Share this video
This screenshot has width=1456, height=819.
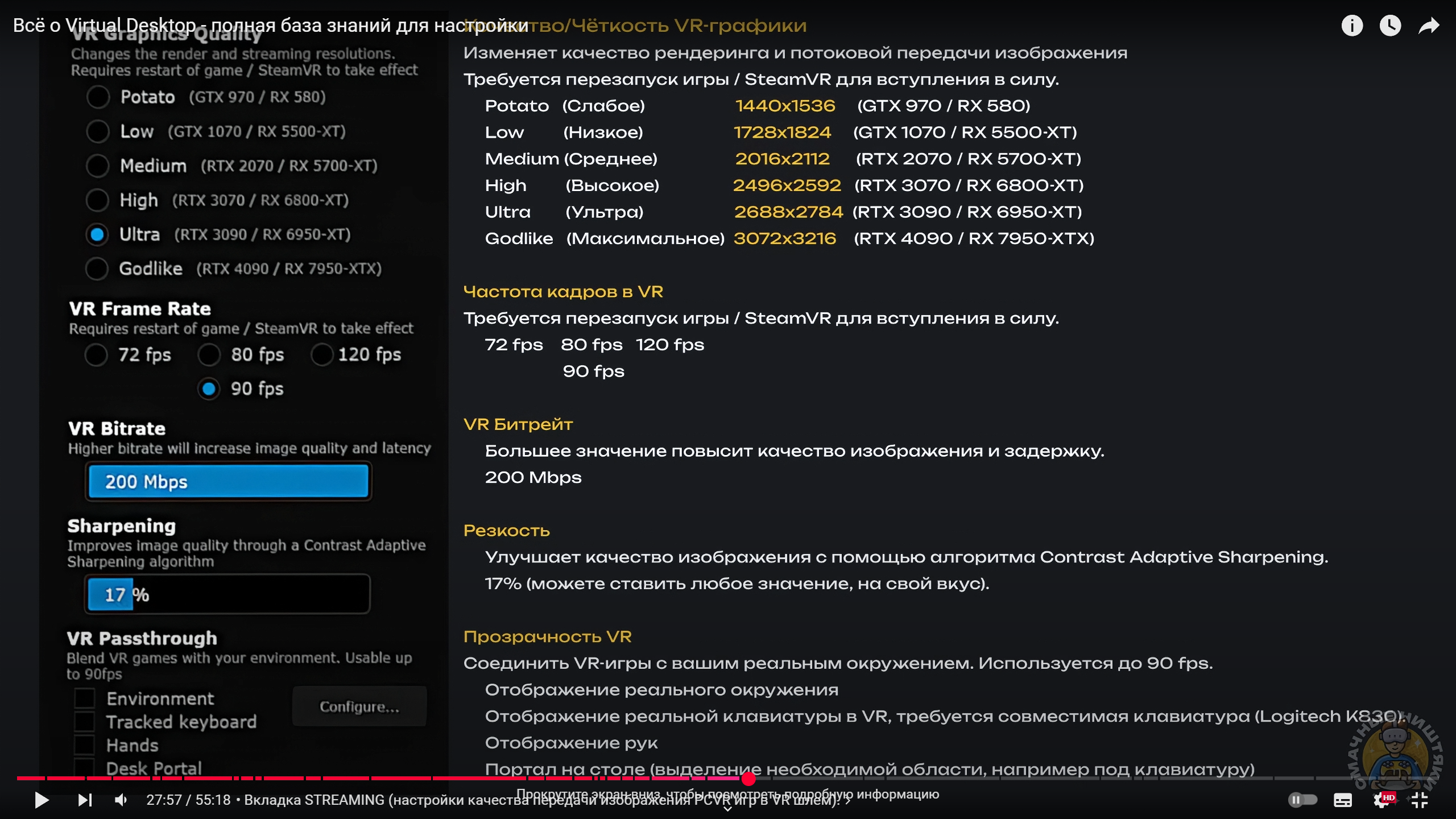1429,26
